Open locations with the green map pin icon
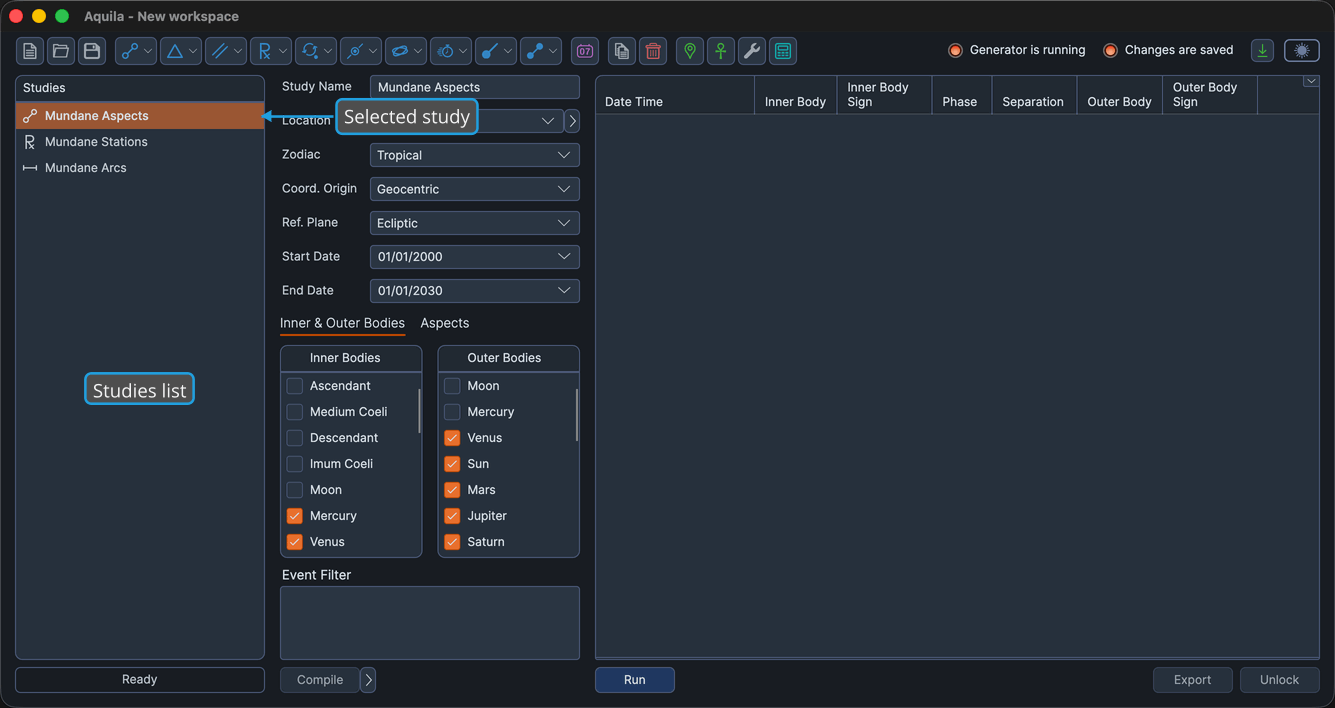Viewport: 1335px width, 708px height. click(x=690, y=51)
